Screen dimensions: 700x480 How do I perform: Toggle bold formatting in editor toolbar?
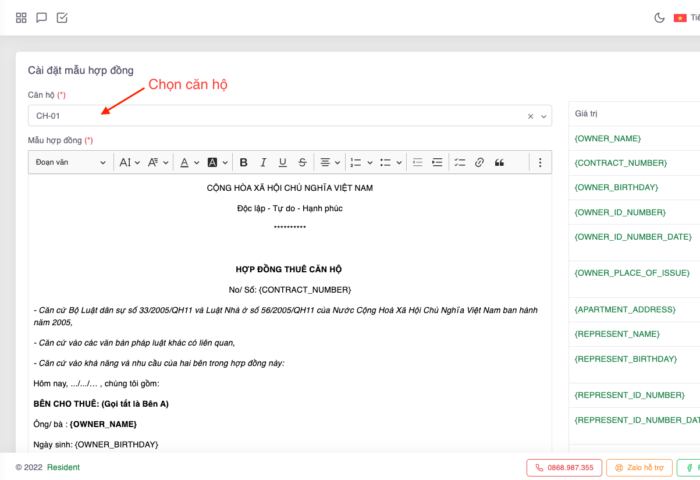[x=241, y=162]
